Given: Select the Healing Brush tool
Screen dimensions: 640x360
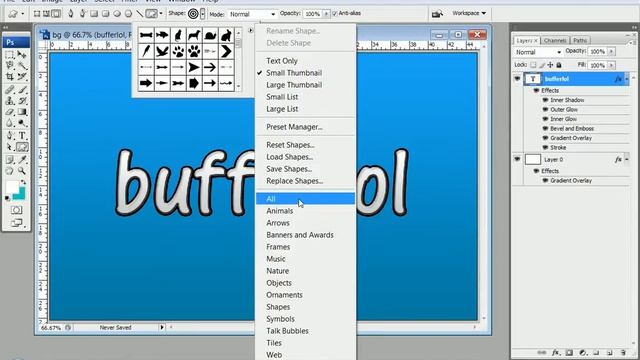Looking at the screenshot, I should [10, 89].
